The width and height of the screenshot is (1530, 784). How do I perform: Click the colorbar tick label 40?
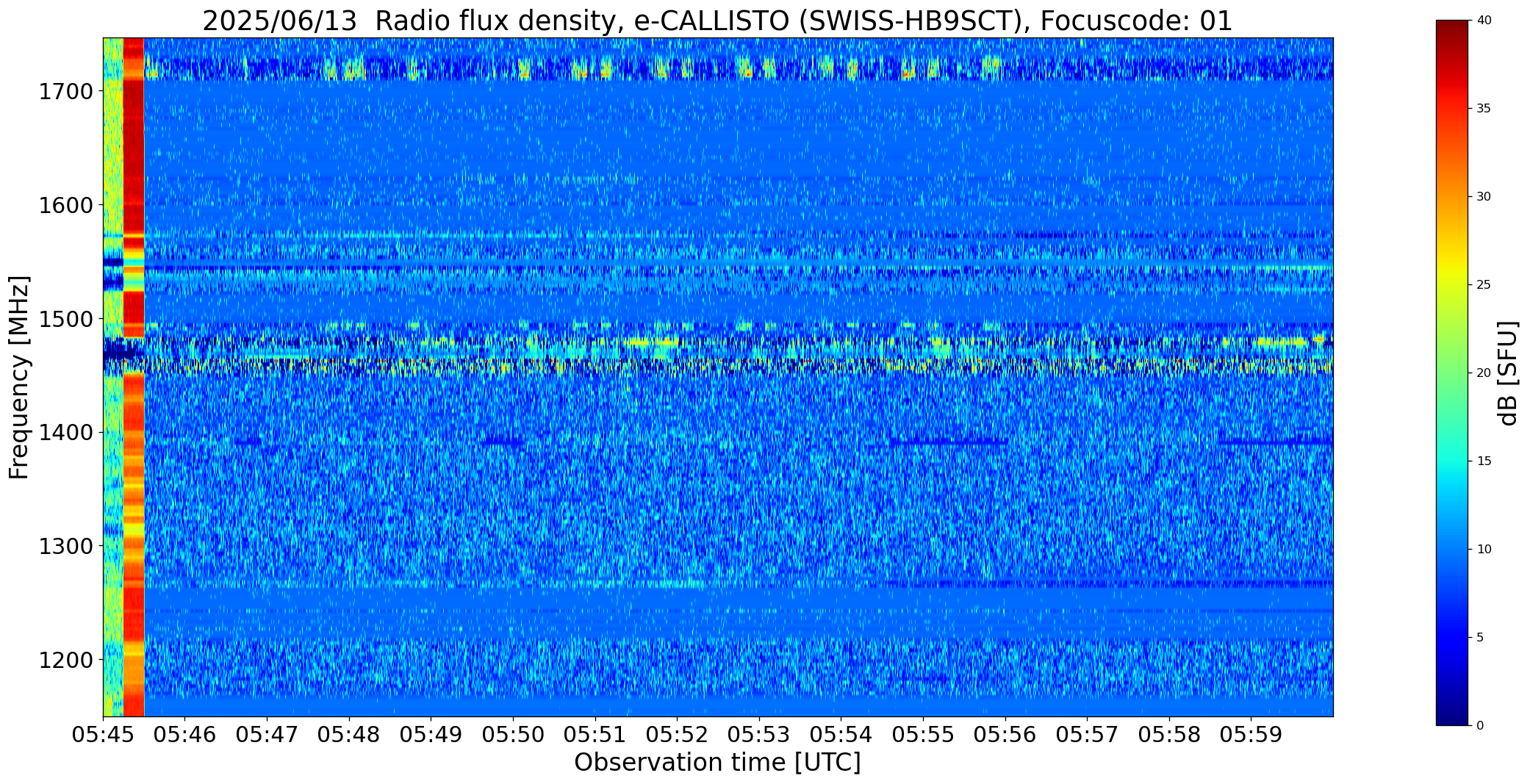[1484, 21]
